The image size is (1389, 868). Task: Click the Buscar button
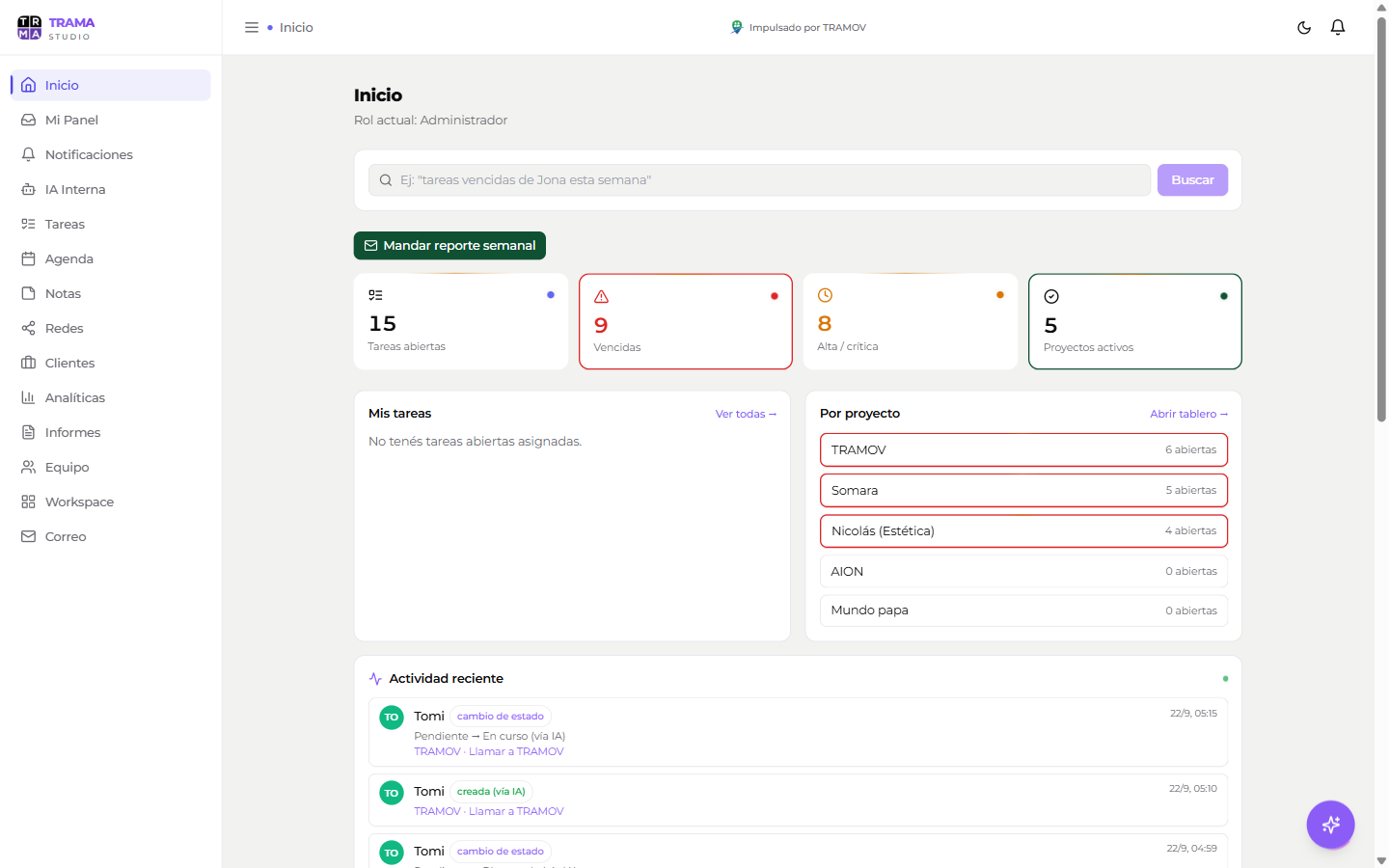[x=1192, y=180]
